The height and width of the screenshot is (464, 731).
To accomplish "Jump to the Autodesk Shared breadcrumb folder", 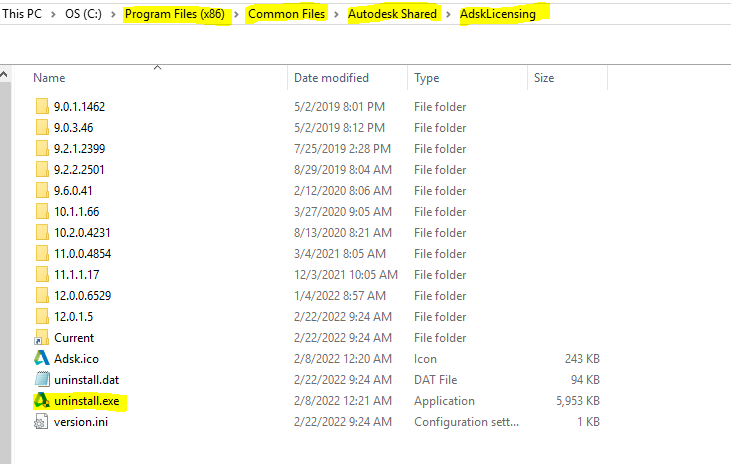I will [392, 14].
